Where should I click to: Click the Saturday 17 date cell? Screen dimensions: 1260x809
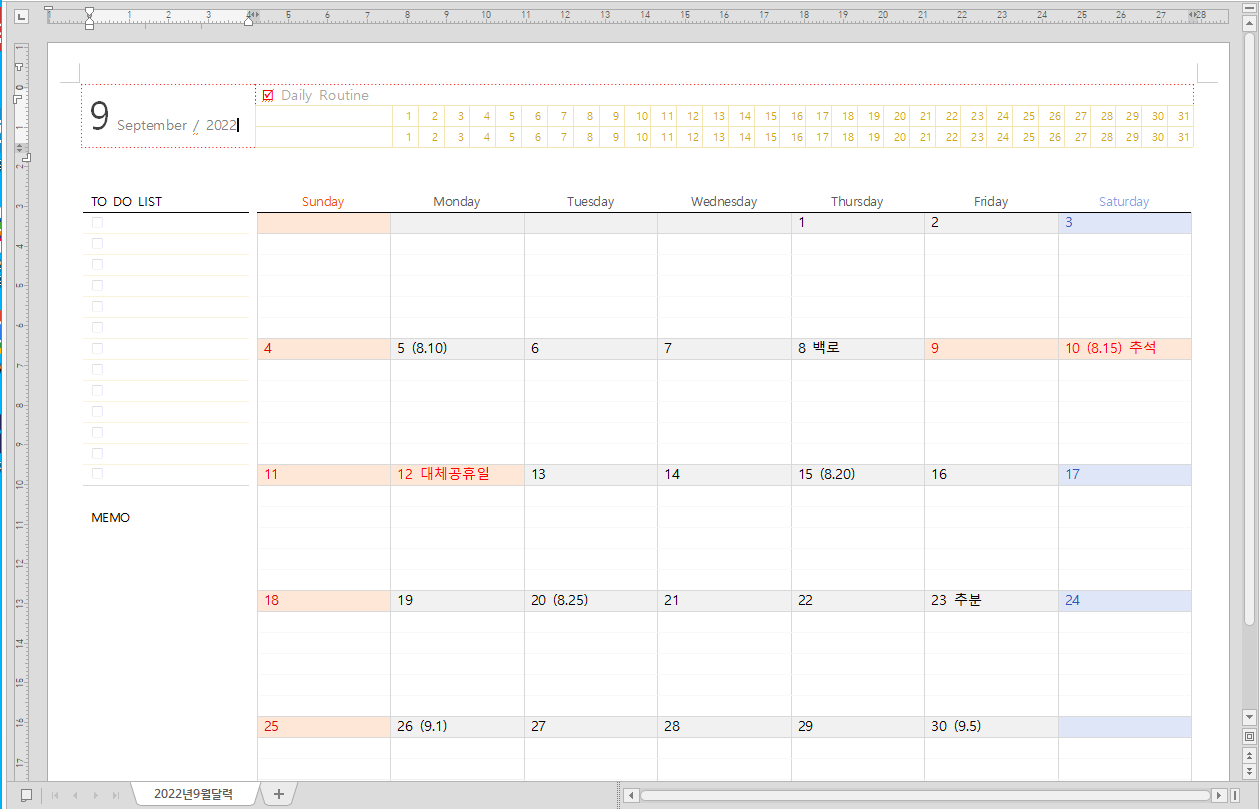point(1125,475)
